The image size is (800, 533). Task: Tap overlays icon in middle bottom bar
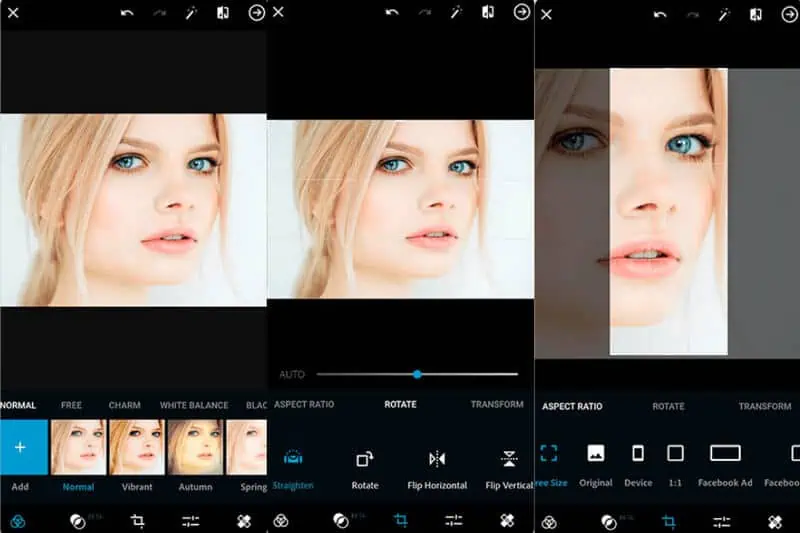[x=341, y=521]
